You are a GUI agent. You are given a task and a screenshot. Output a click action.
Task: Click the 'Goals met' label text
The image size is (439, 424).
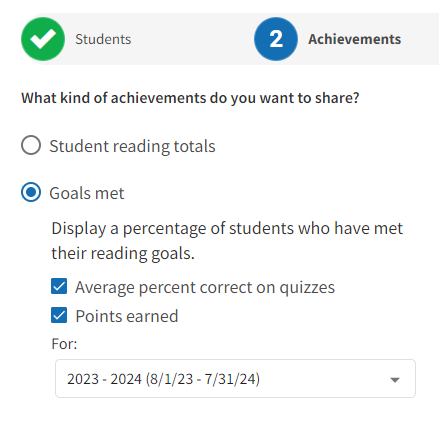(87, 193)
